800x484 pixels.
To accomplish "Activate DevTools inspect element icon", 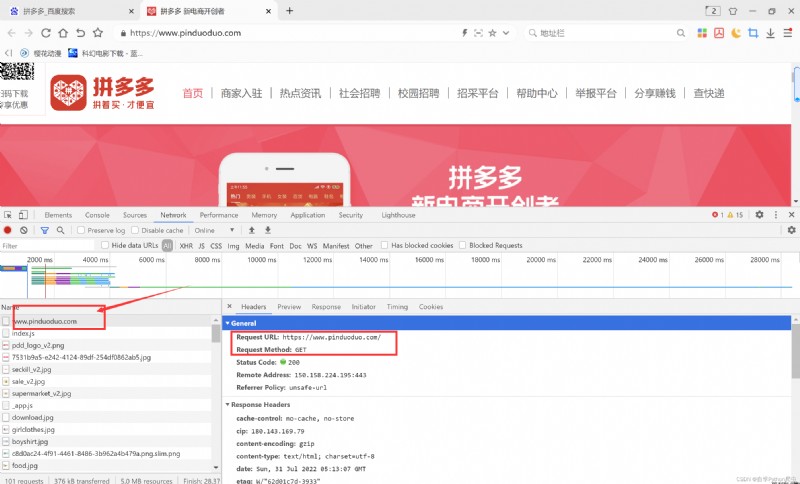I will [x=8, y=215].
